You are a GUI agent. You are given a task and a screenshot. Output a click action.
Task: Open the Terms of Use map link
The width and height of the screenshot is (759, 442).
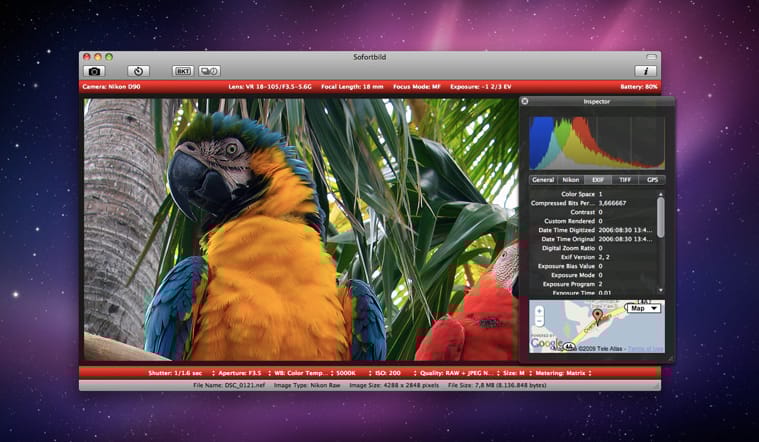(x=646, y=349)
